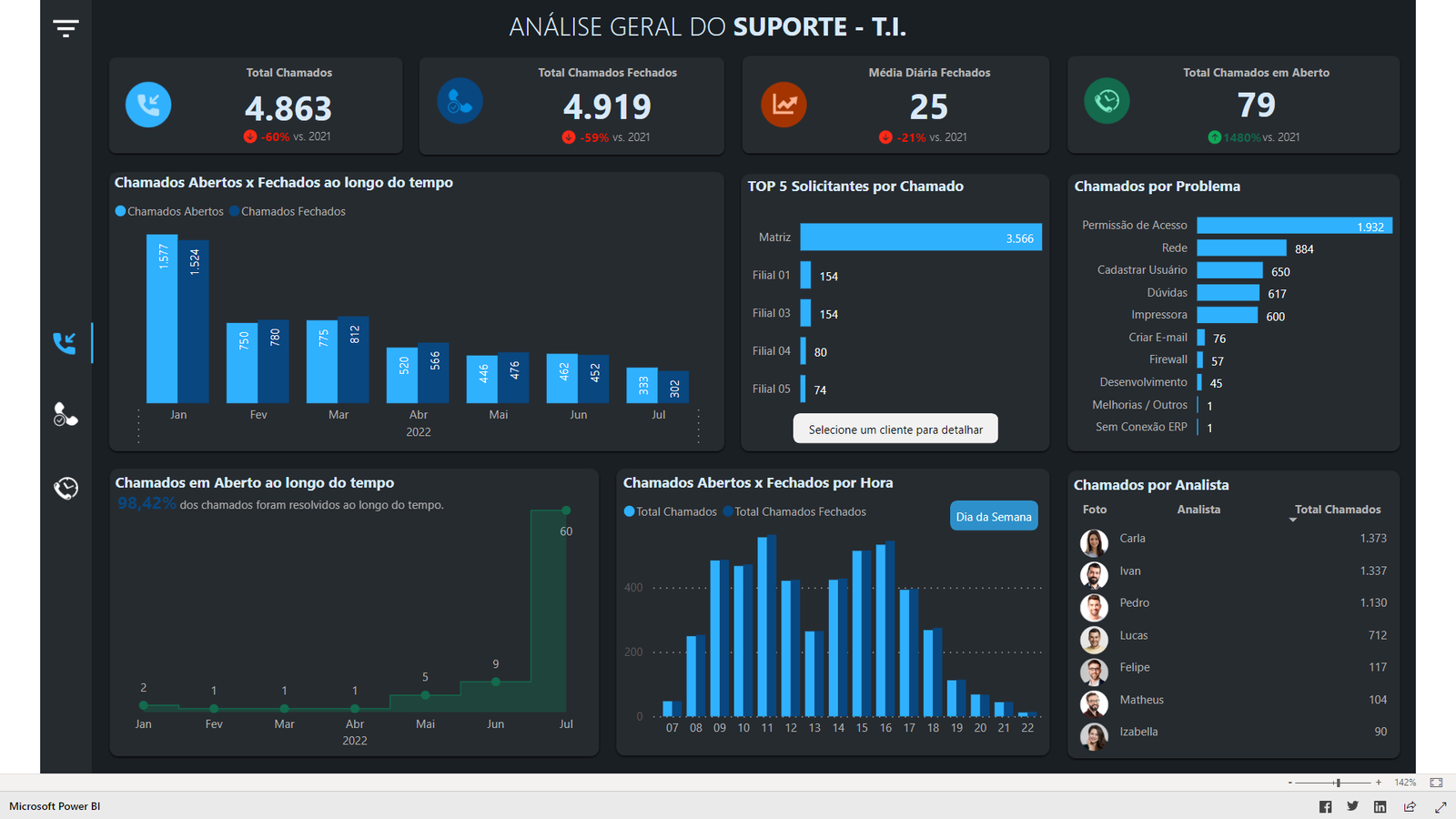The image size is (1456, 819).
Task: Share the report on LinkedIn
Action: point(1380,807)
